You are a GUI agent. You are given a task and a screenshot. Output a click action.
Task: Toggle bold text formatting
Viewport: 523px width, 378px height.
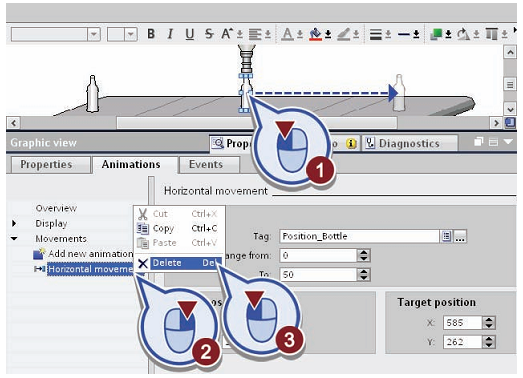[151, 34]
